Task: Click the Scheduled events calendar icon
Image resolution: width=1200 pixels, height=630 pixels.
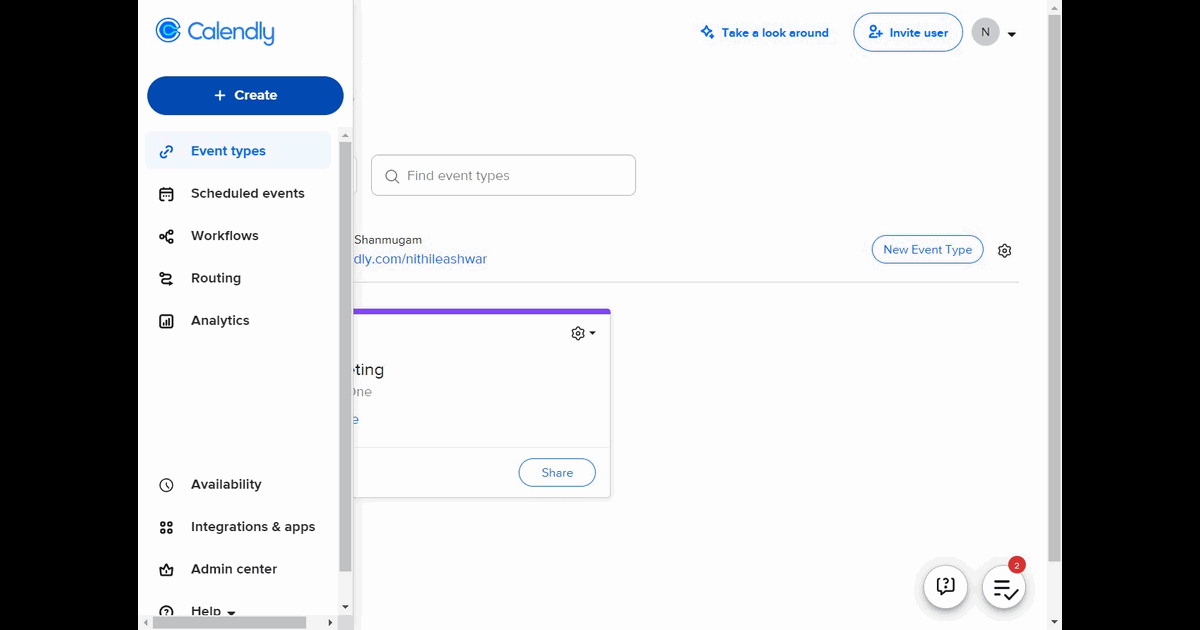Action: [x=167, y=194]
